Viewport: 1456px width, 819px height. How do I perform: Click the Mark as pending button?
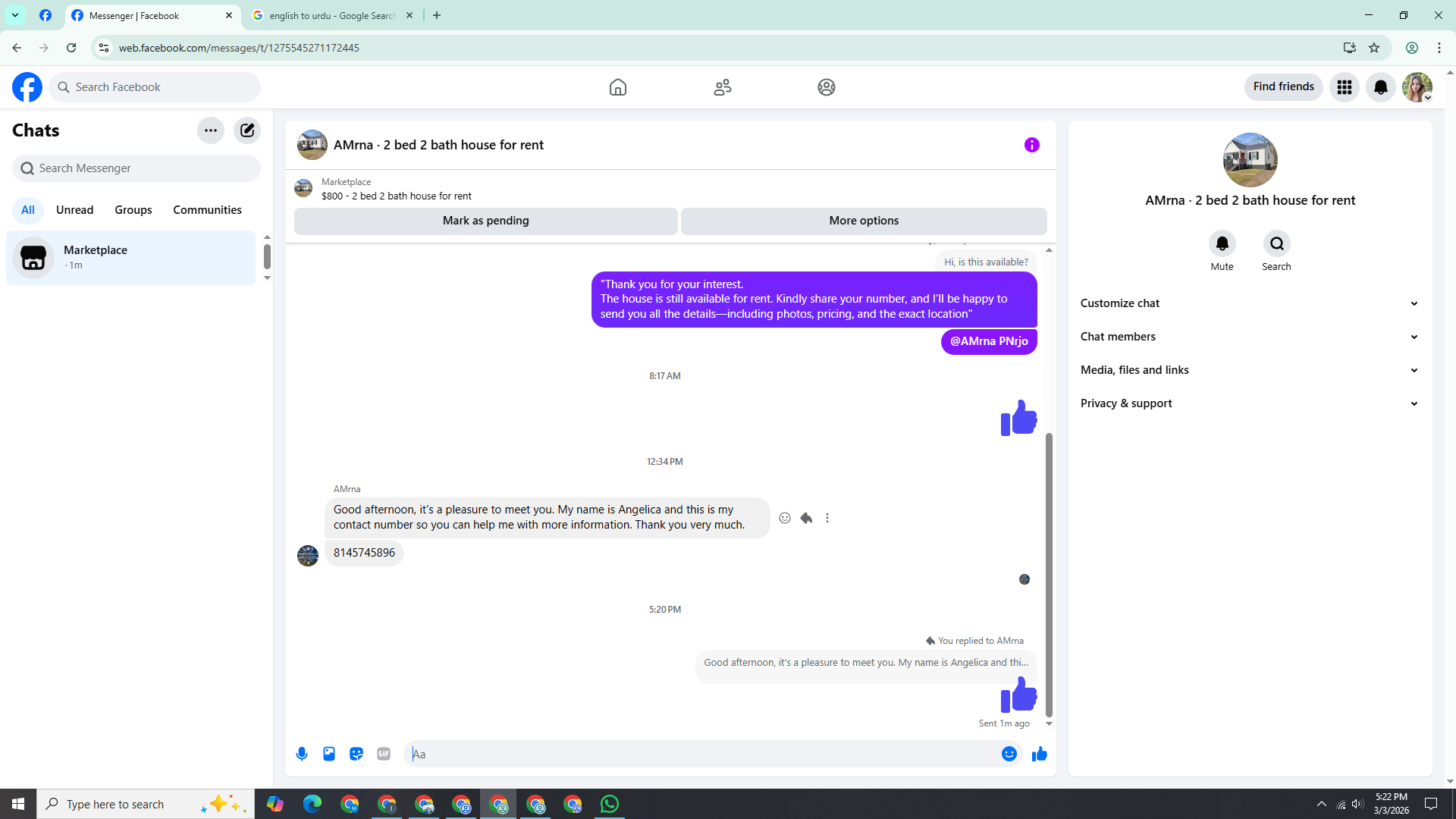[485, 221]
